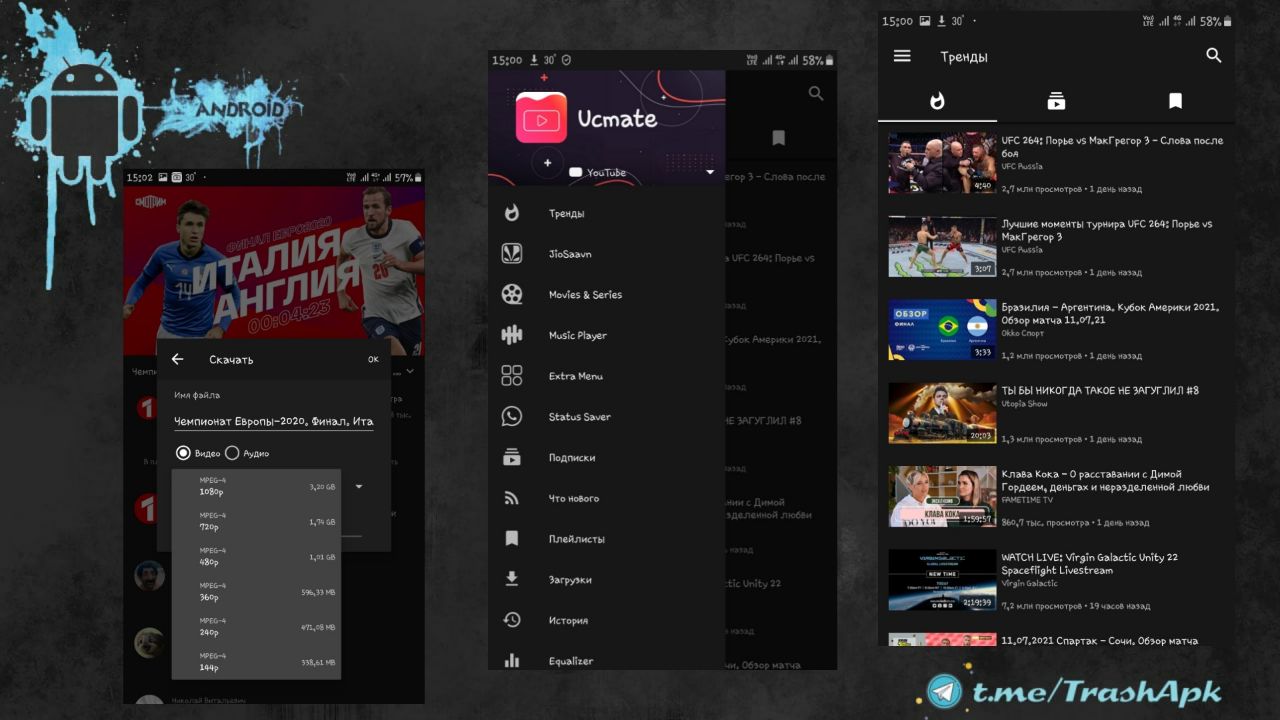Pick the MPEG-4 480p quality option
This screenshot has width=1280, height=720.
pos(256,557)
